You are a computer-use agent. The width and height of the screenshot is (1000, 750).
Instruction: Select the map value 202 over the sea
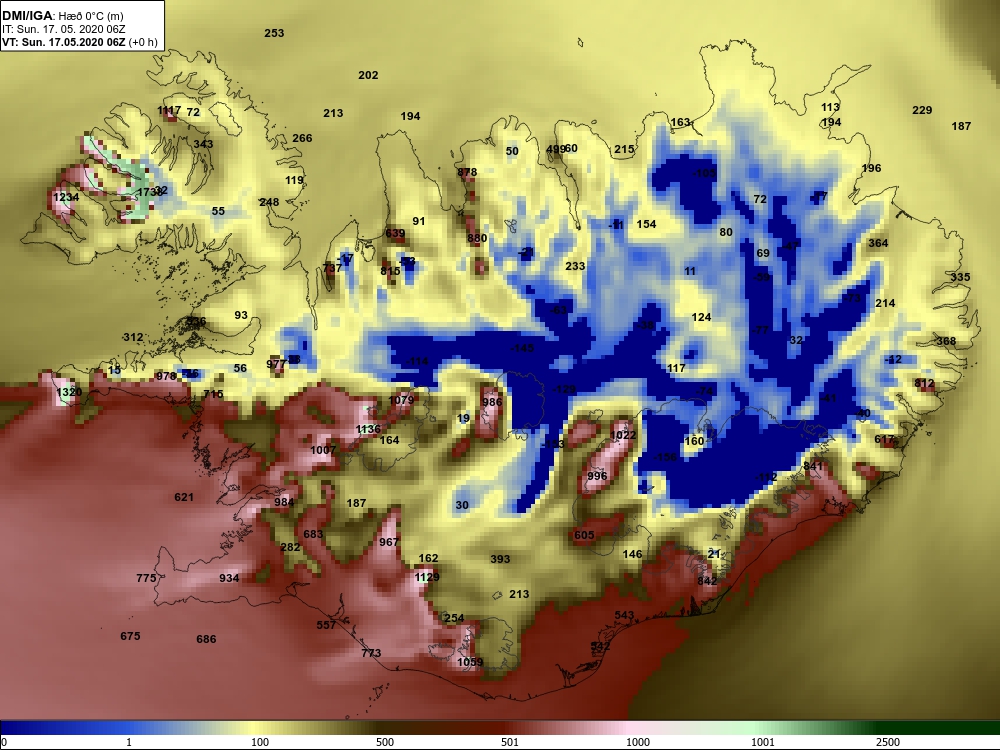tap(368, 75)
